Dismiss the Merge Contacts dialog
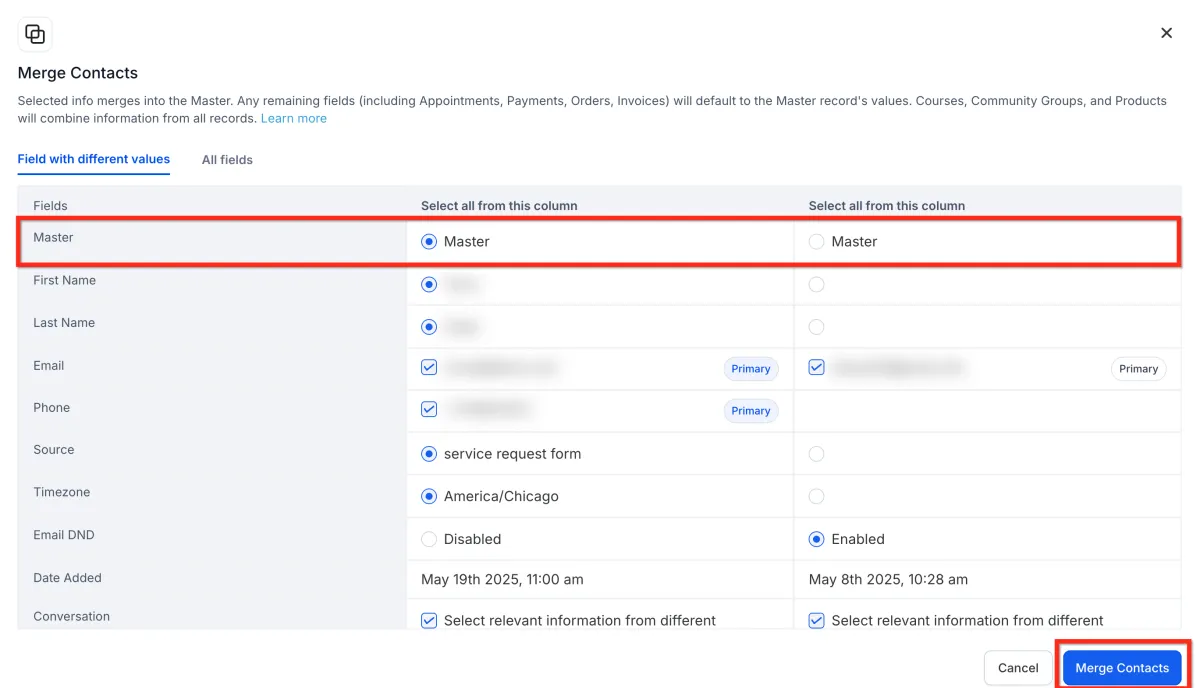Image resolution: width=1200 pixels, height=688 pixels. coord(1166,32)
